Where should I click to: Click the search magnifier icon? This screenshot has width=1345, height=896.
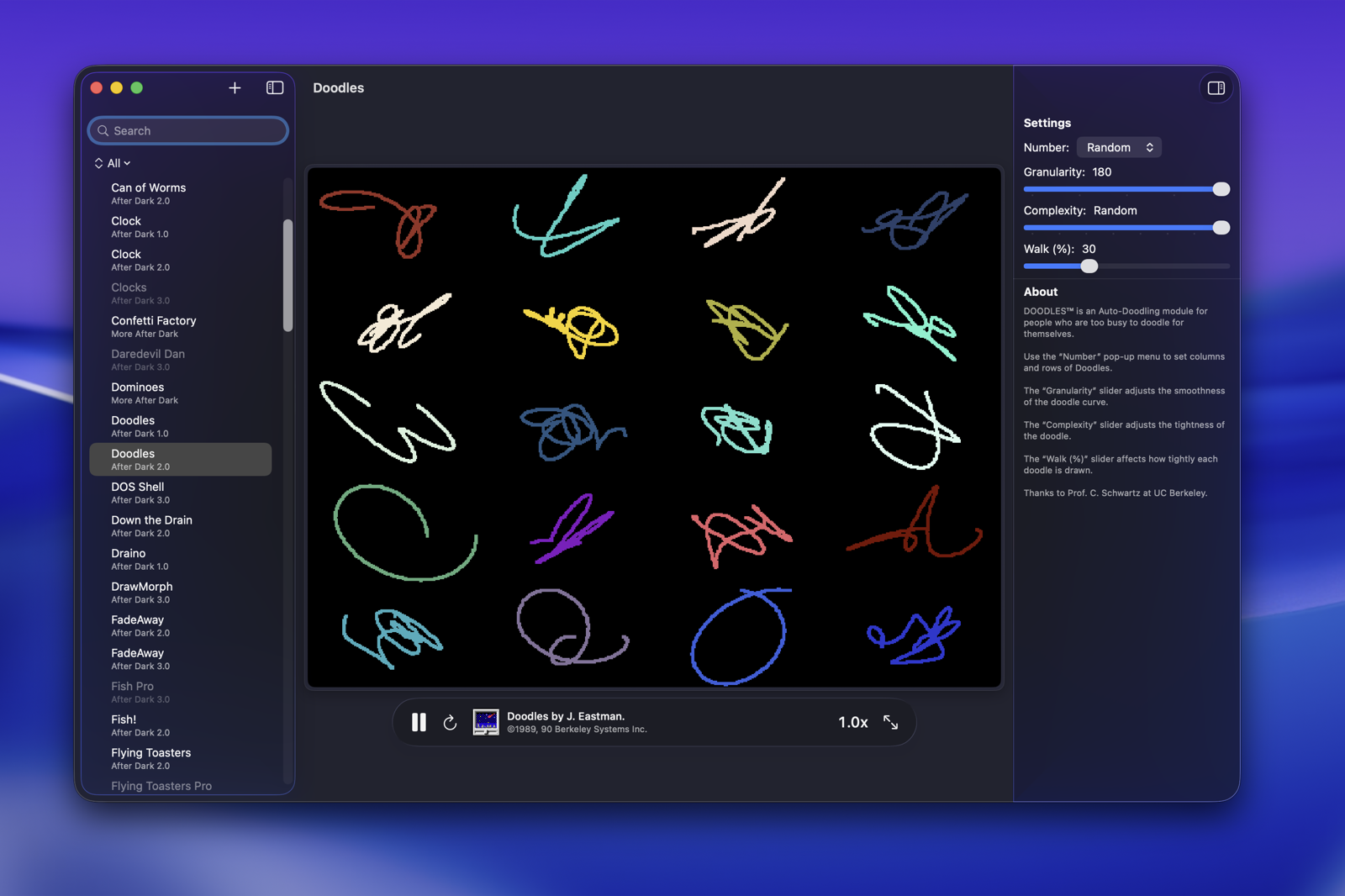103,131
